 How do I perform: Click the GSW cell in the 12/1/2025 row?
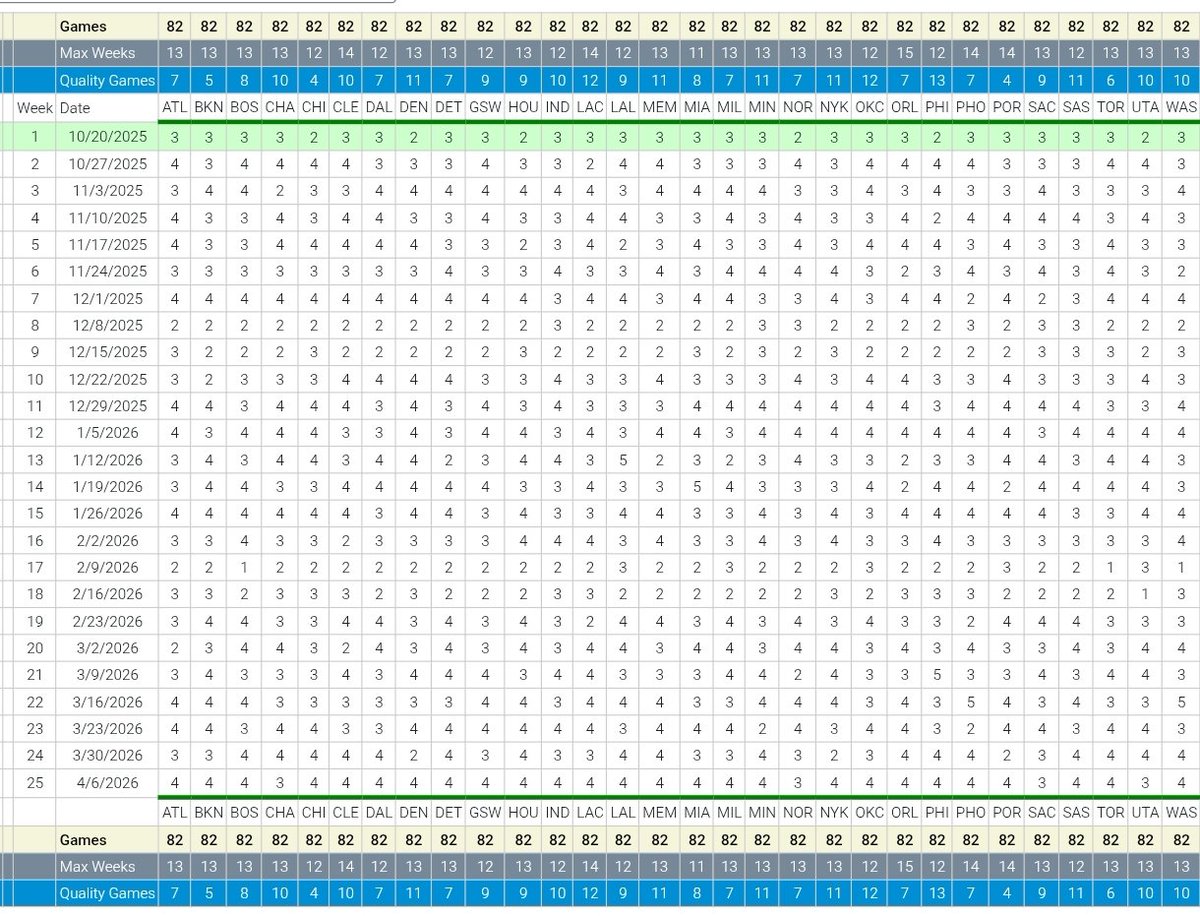(x=484, y=298)
